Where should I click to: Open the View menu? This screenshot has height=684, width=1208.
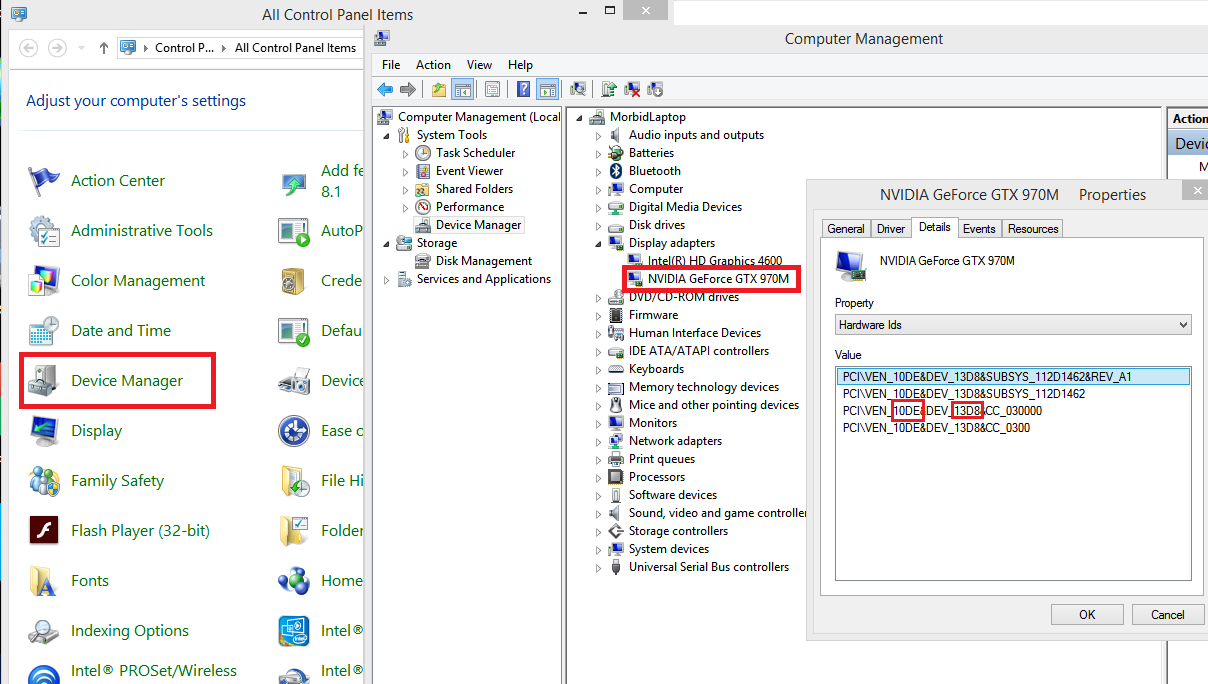(x=479, y=65)
